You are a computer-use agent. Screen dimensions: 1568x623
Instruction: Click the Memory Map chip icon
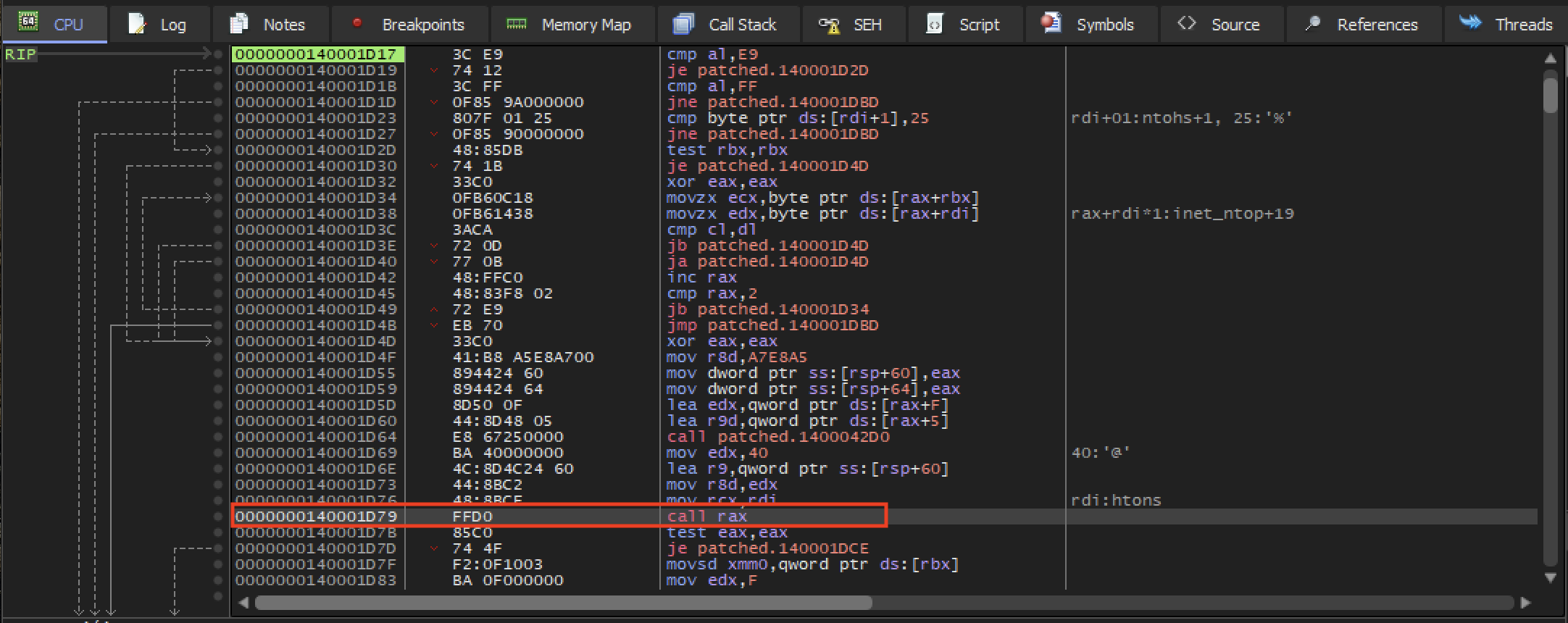click(x=517, y=23)
